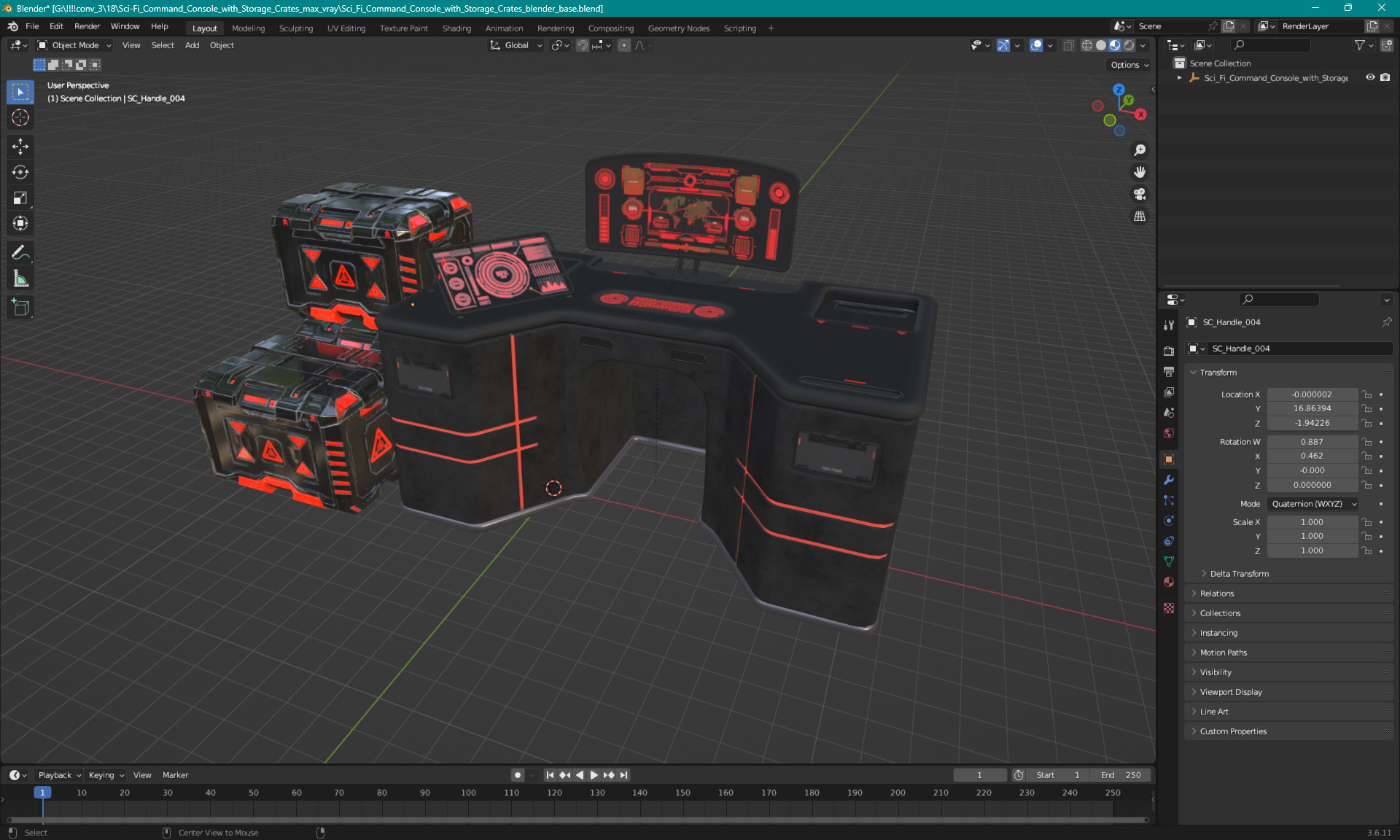Expand the Relations panel
The height and width of the screenshot is (840, 1400).
click(1216, 594)
